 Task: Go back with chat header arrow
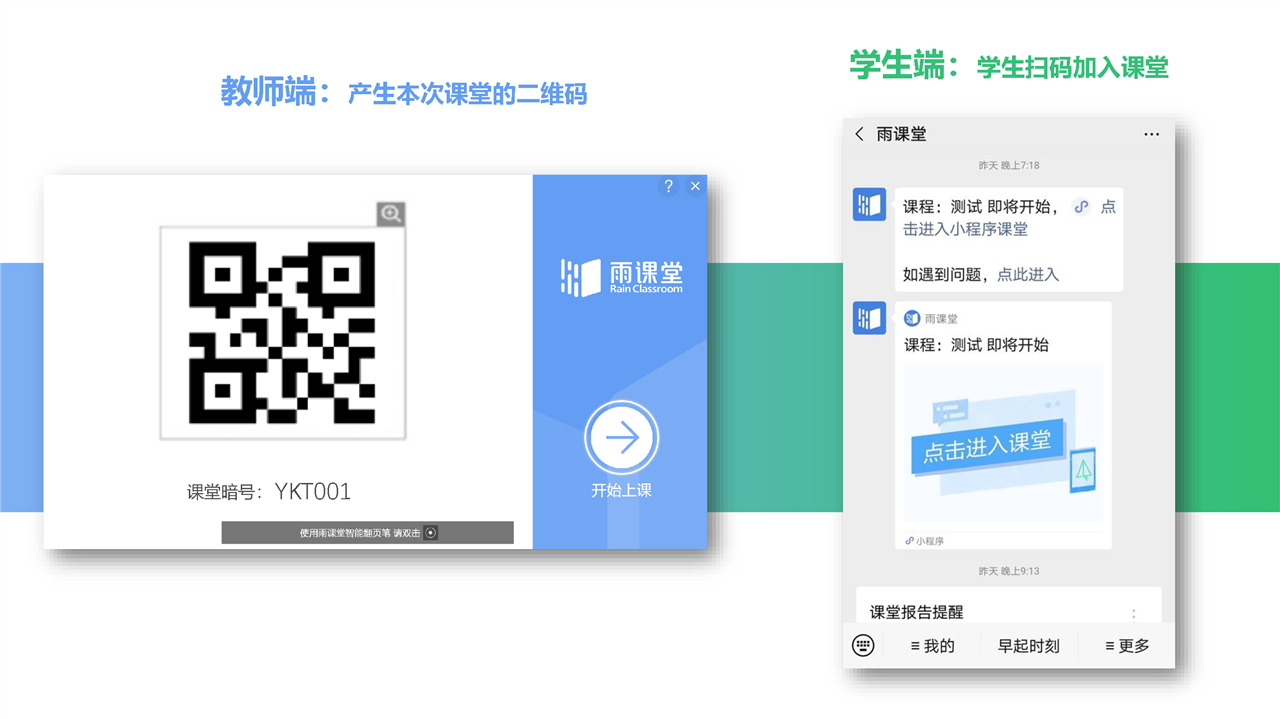[859, 134]
